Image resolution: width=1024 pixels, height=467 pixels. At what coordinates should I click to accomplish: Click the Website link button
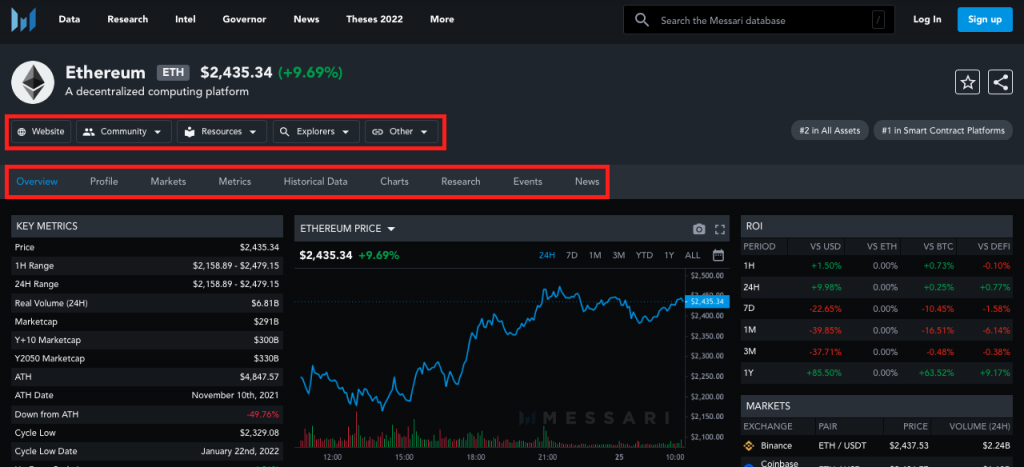point(41,131)
